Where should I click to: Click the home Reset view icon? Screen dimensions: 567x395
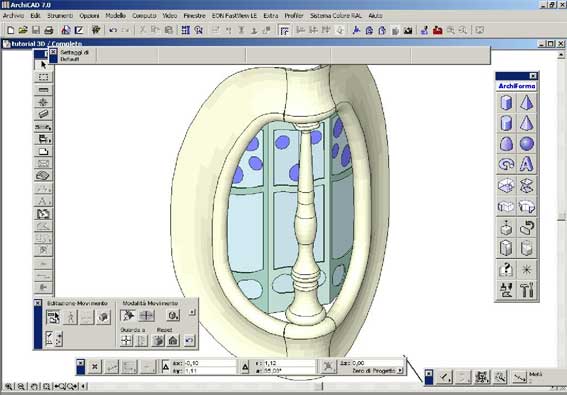coord(173,340)
